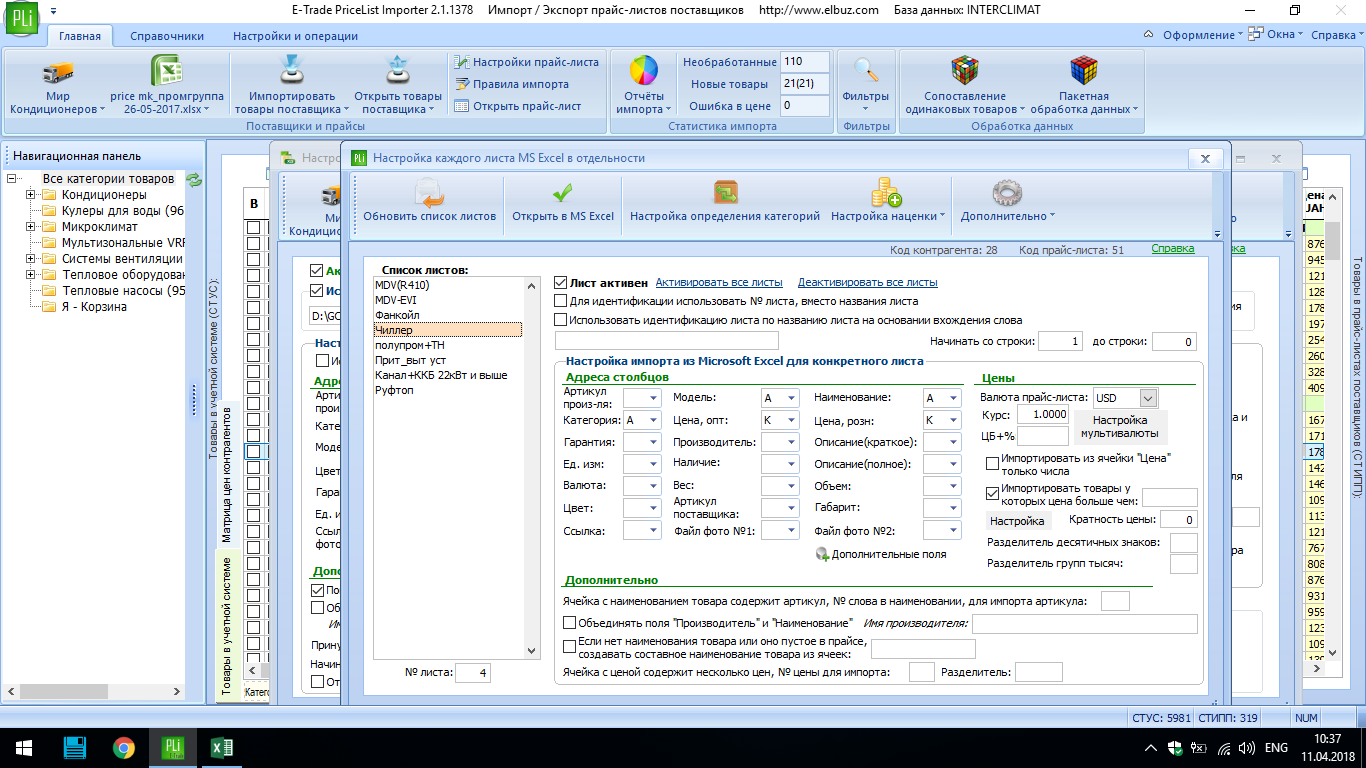Screen dimensions: 1366x768
Task: Refresh the category tree in navigation panel
Action: (194, 179)
